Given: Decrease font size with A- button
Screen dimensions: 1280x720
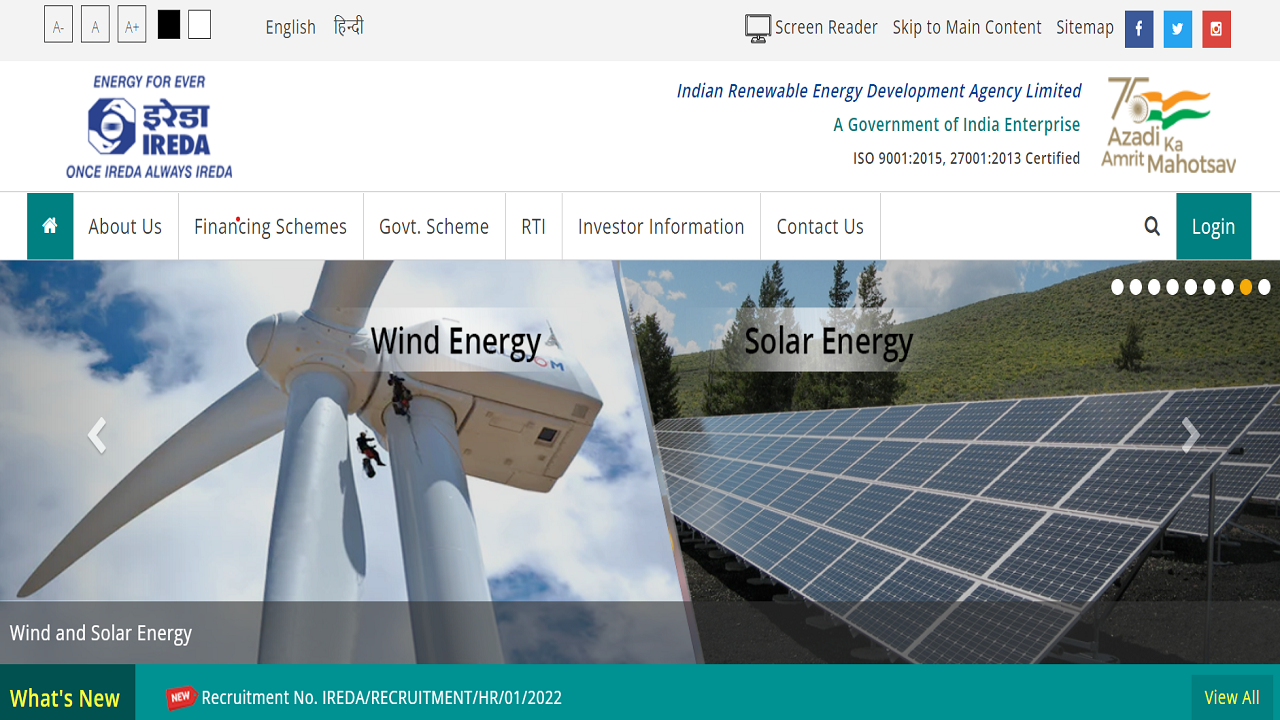Looking at the screenshot, I should pyautogui.click(x=58, y=25).
